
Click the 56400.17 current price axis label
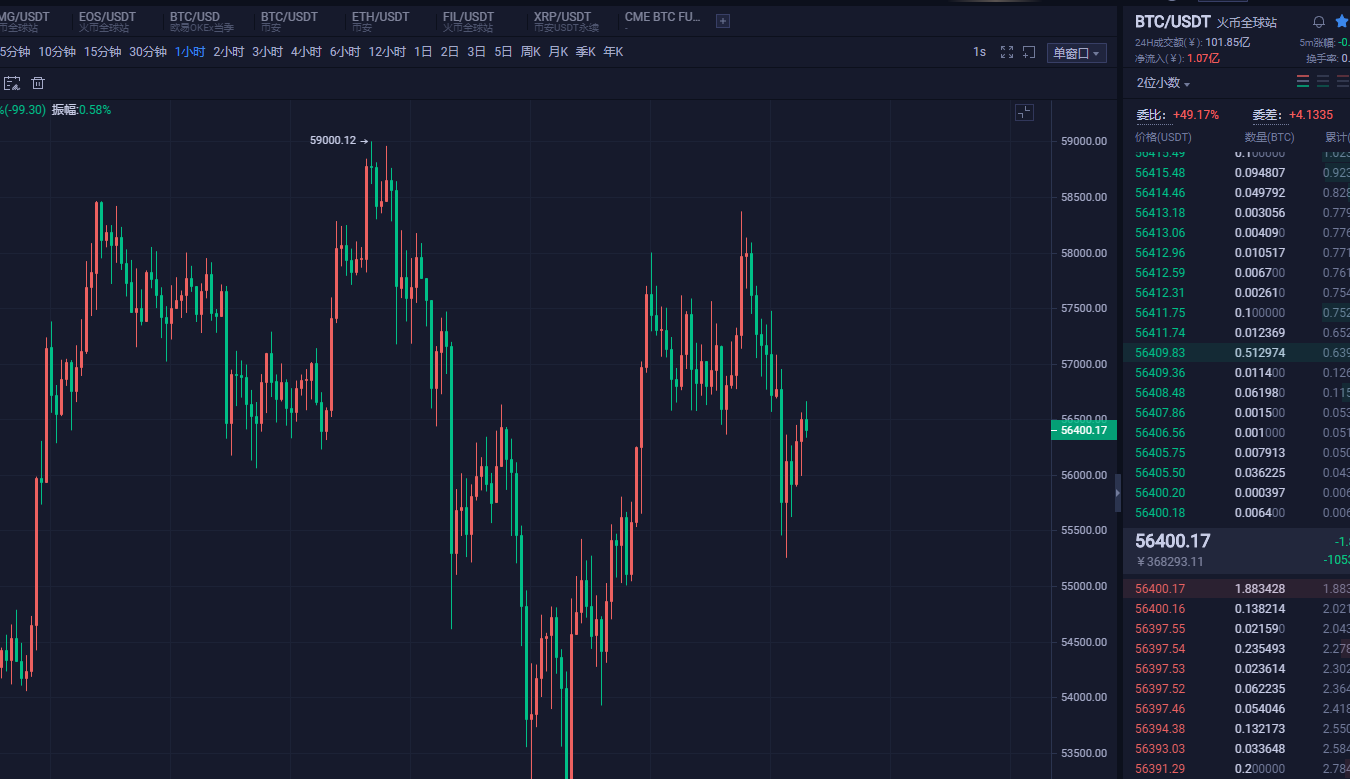click(1083, 430)
